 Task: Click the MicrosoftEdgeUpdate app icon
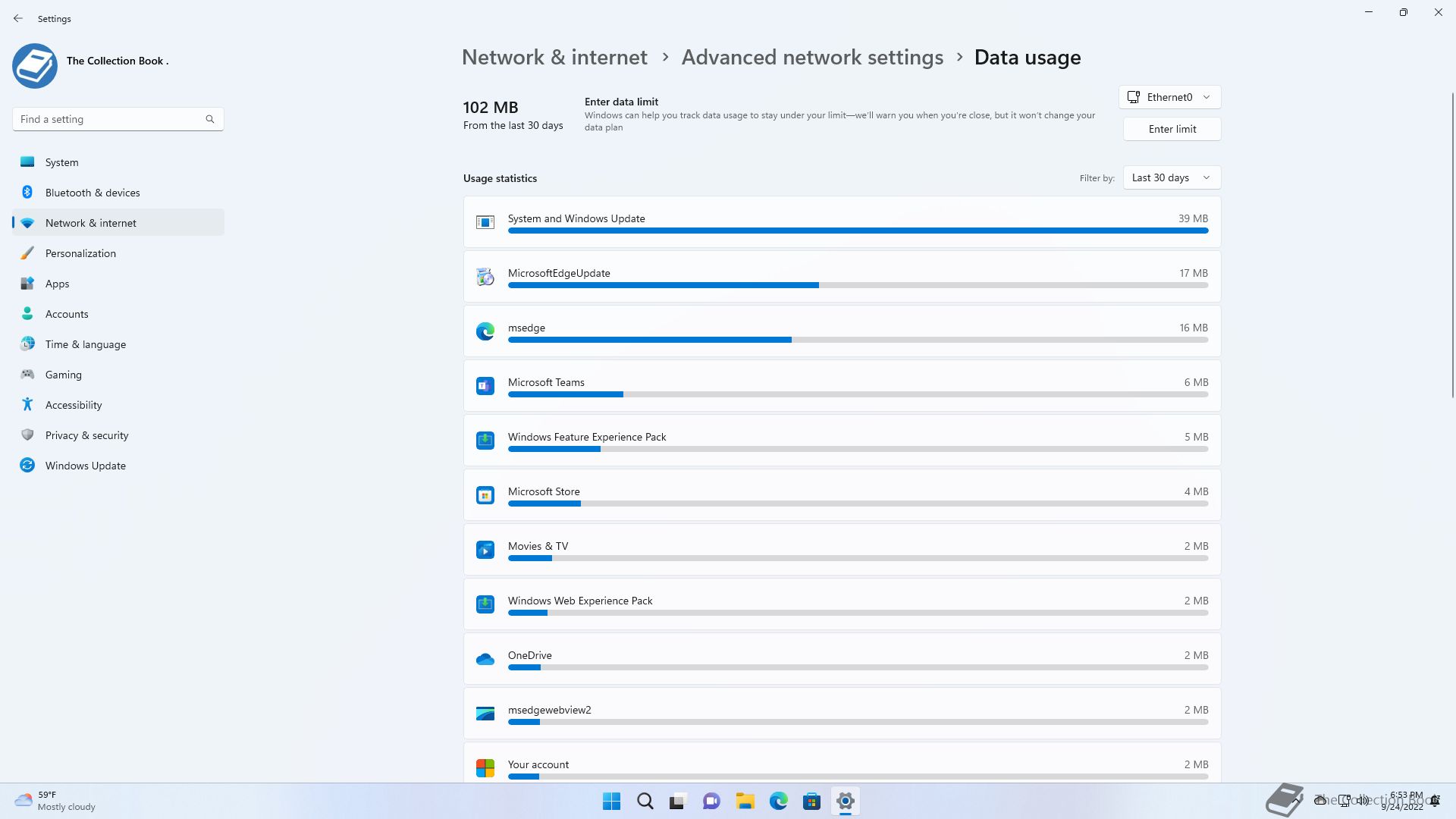pyautogui.click(x=485, y=277)
